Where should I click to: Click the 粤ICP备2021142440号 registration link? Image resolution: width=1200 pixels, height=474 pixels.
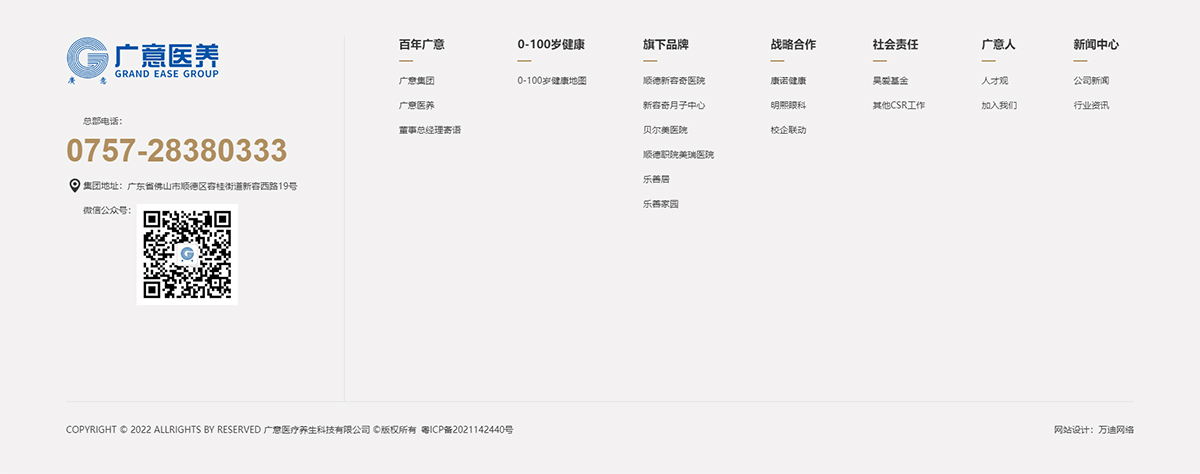click(x=467, y=430)
